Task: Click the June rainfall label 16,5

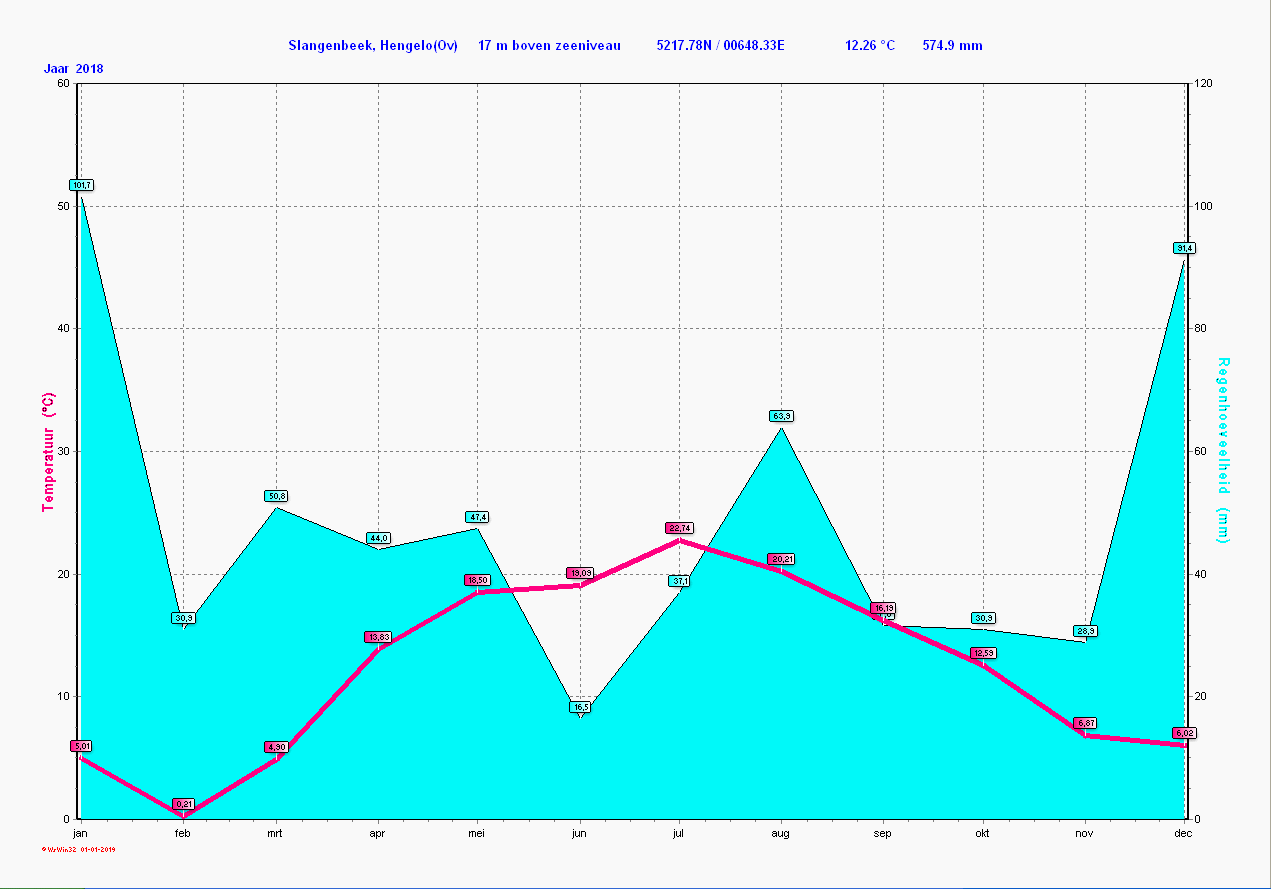Action: [580, 707]
